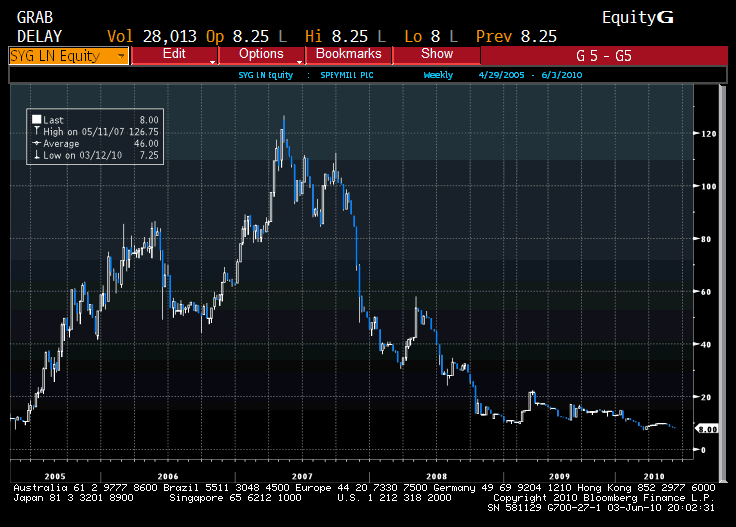Click the DELAY status label
736x527 pixels.
click(x=39, y=37)
